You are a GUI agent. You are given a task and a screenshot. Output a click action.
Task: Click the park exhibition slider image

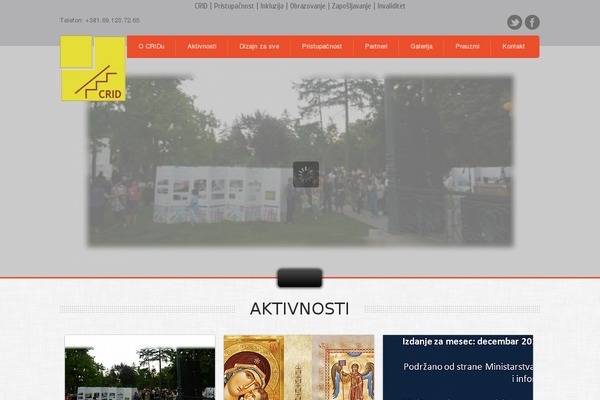[300, 161]
